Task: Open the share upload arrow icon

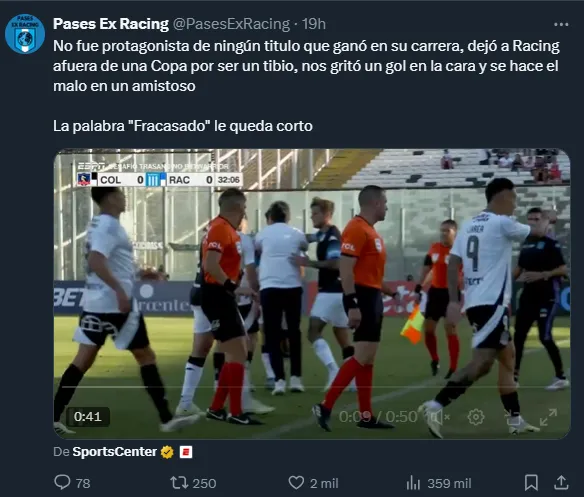Action: (x=561, y=482)
